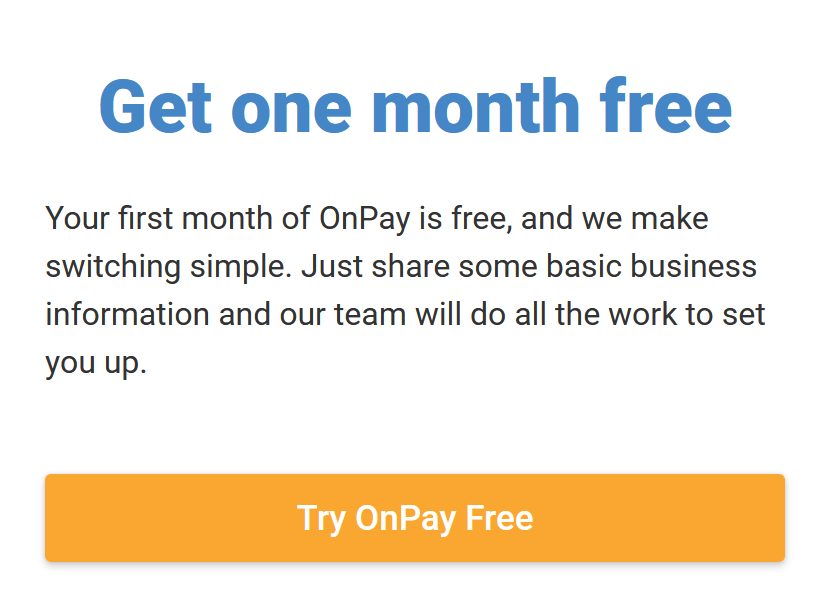Click the 'Get one month free' heading
The image size is (830, 598).
416,107
